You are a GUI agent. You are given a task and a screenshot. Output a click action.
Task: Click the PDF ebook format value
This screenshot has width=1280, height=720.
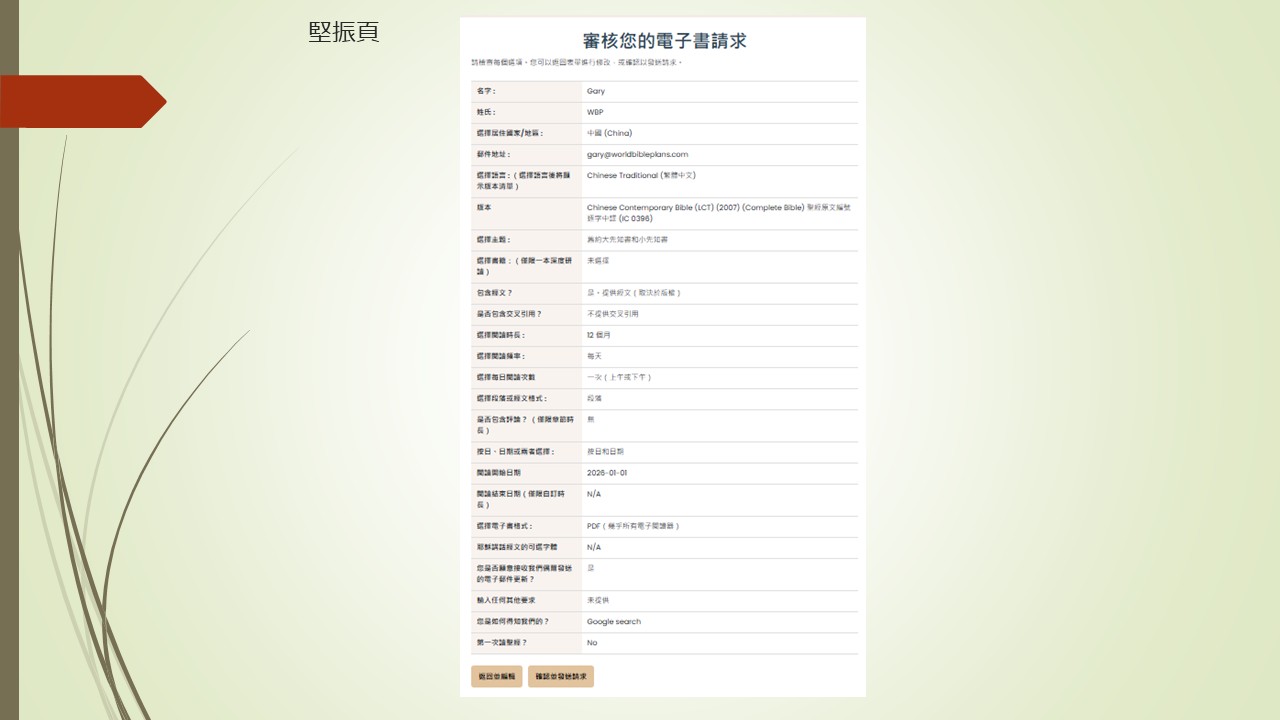[633, 526]
